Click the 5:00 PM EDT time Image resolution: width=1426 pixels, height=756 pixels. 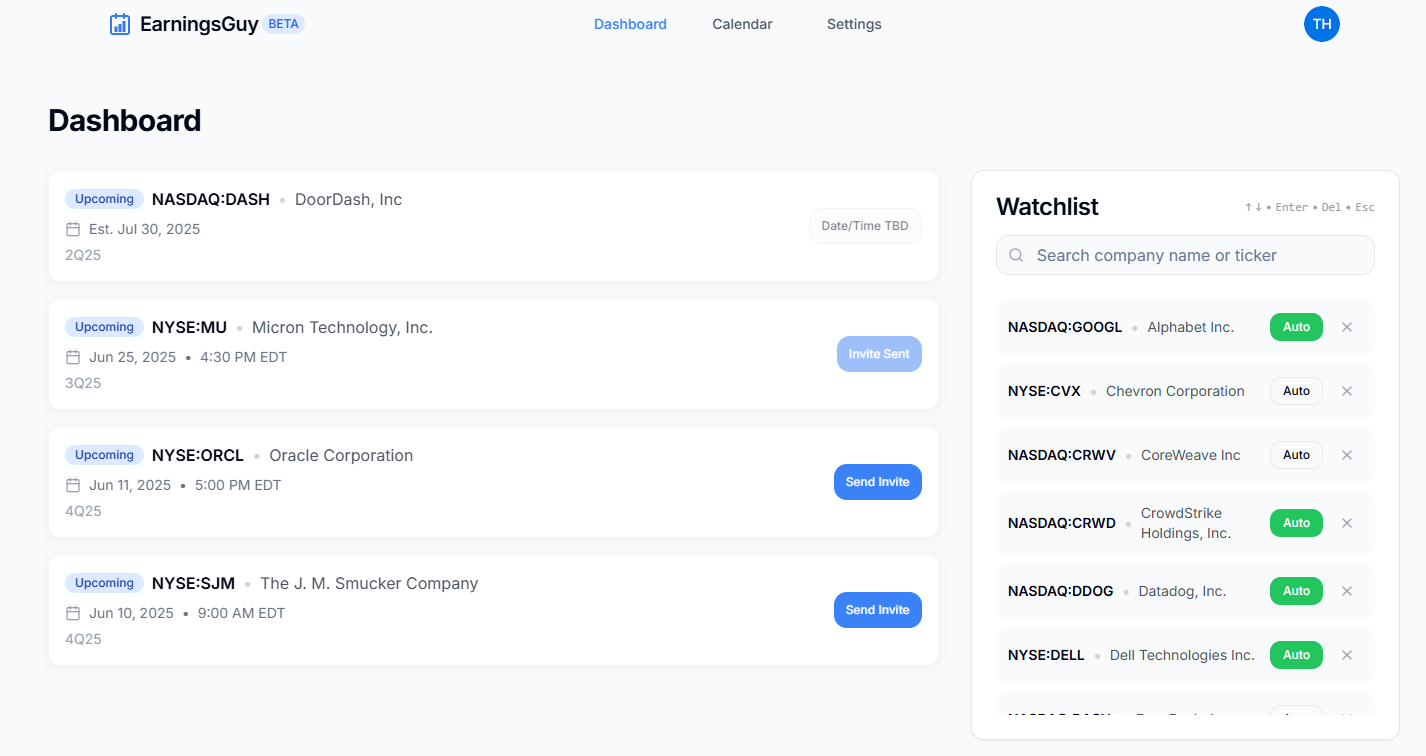pos(239,485)
